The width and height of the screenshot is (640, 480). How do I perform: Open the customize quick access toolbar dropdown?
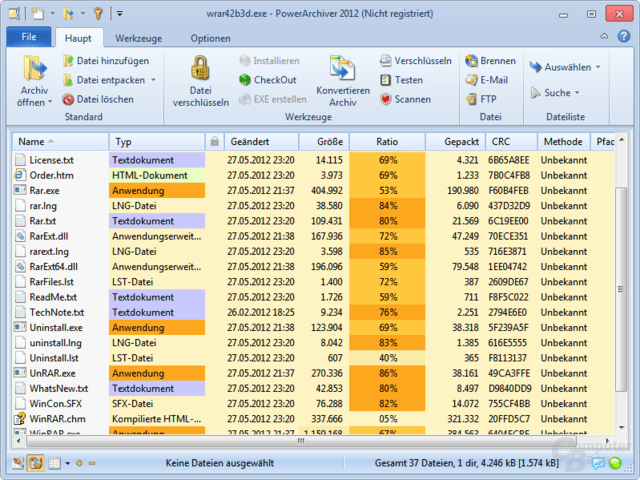[x=120, y=13]
